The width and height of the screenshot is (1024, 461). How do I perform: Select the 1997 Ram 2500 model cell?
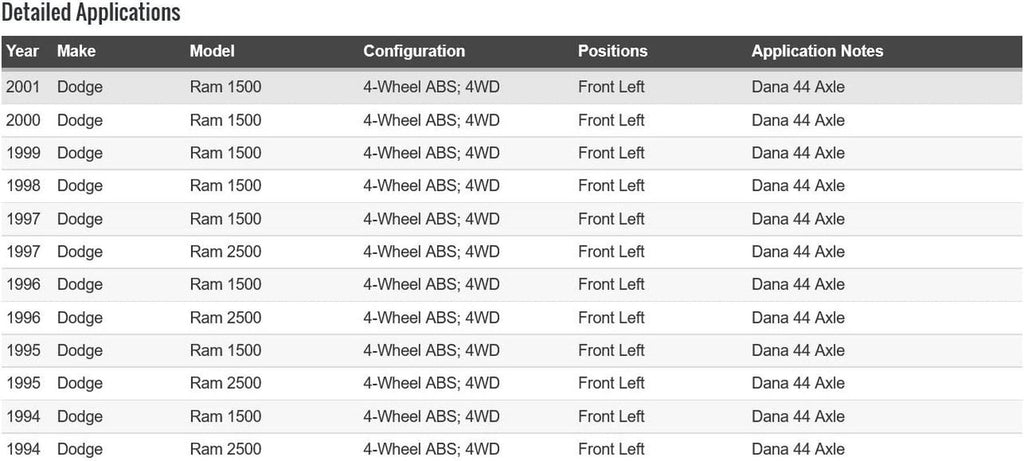click(x=225, y=252)
